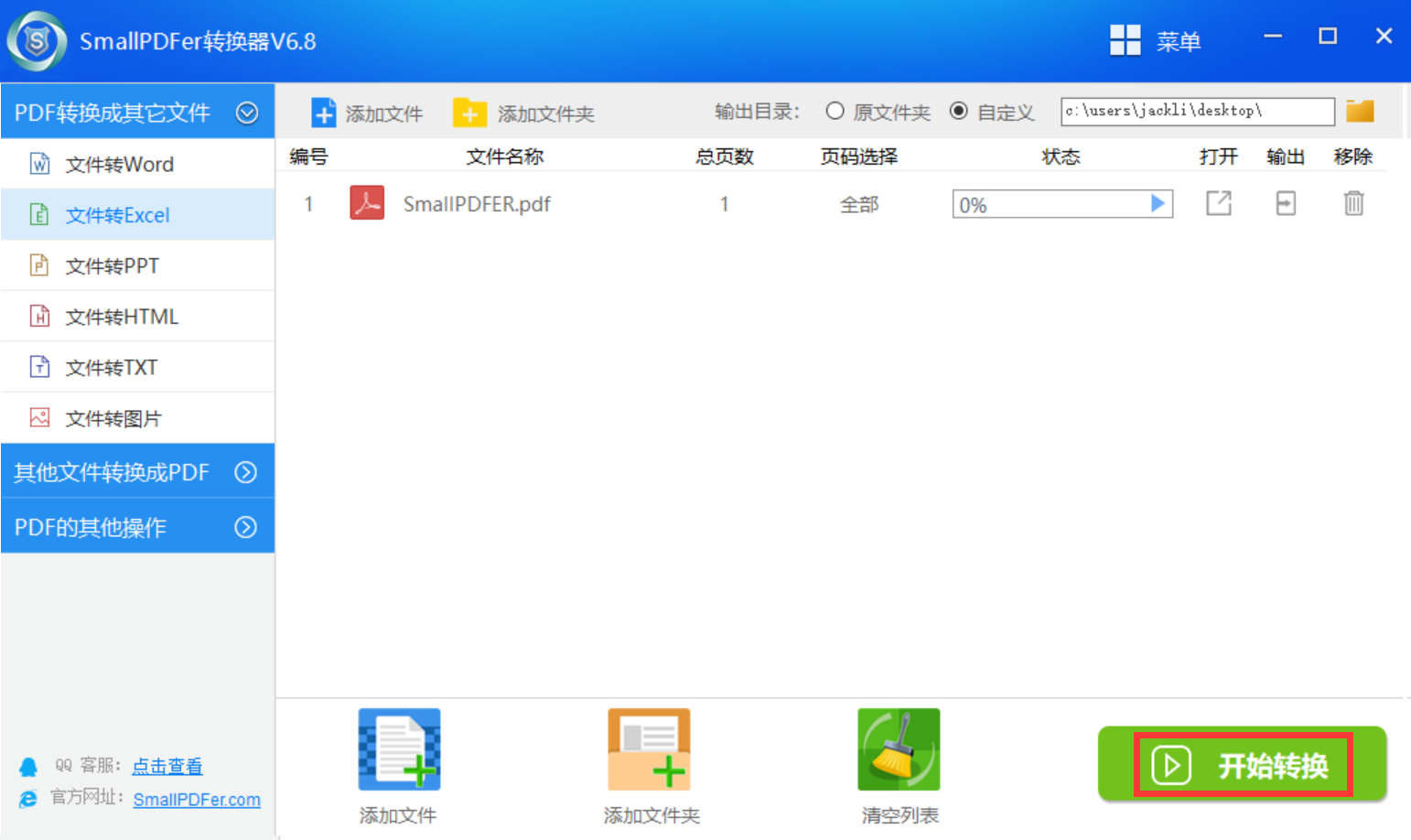The height and width of the screenshot is (840, 1411).
Task: Minimize the SmallPDFer window
Action: click(1273, 37)
